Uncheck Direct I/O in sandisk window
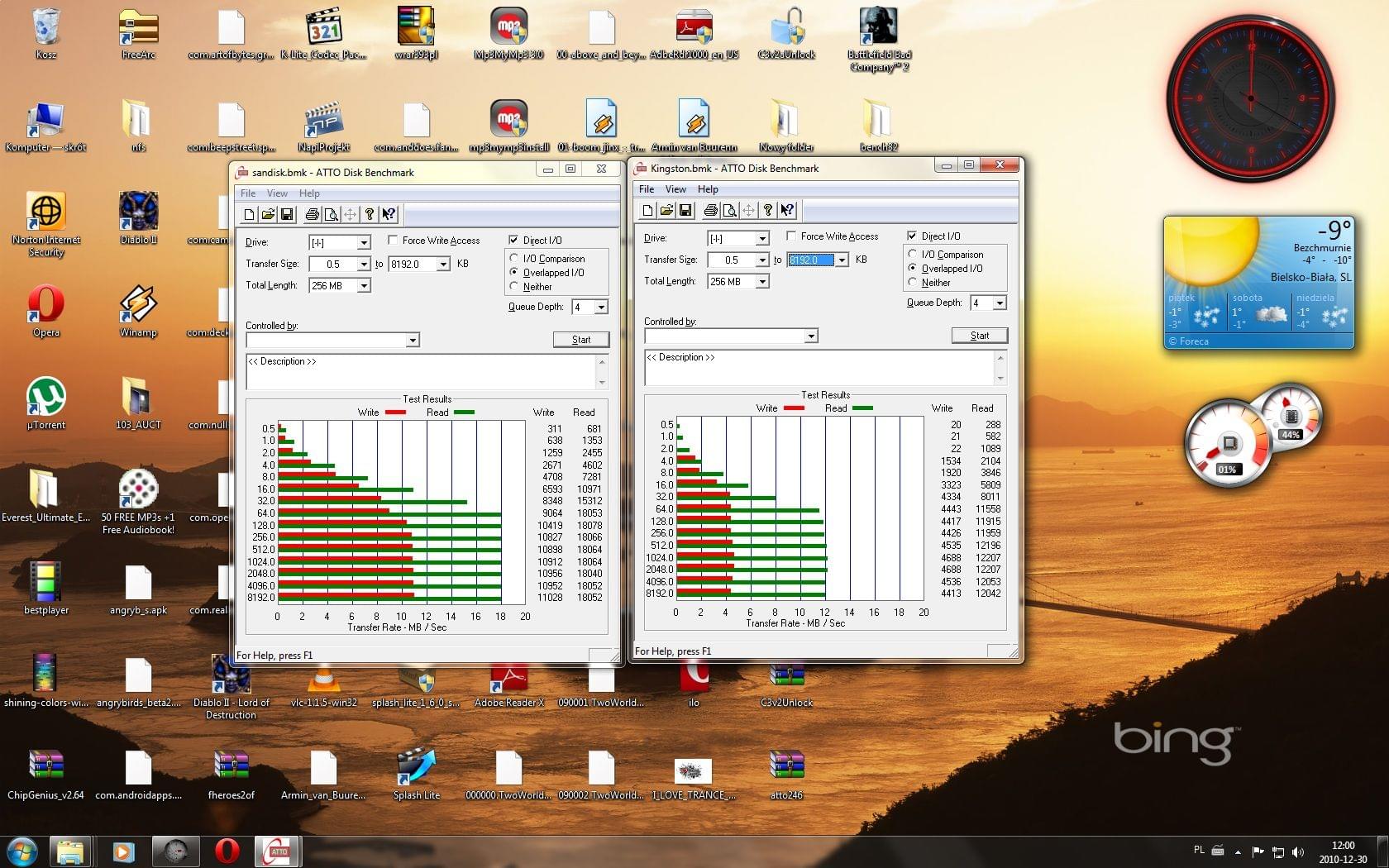The height and width of the screenshot is (868, 1389). [513, 241]
